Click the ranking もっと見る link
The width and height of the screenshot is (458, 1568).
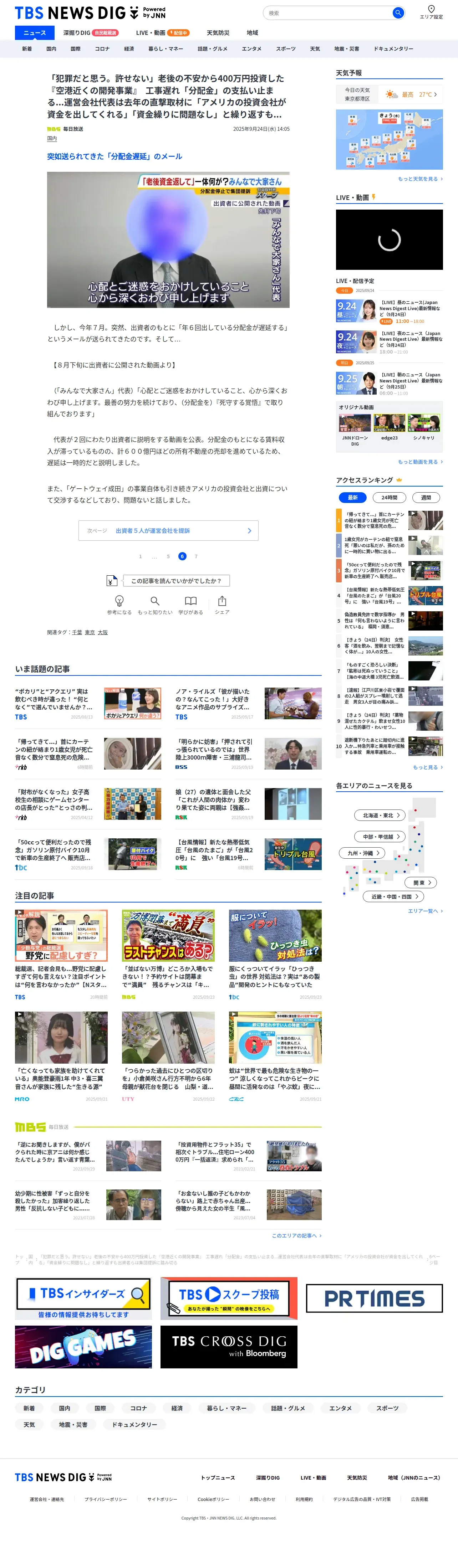coord(428,767)
